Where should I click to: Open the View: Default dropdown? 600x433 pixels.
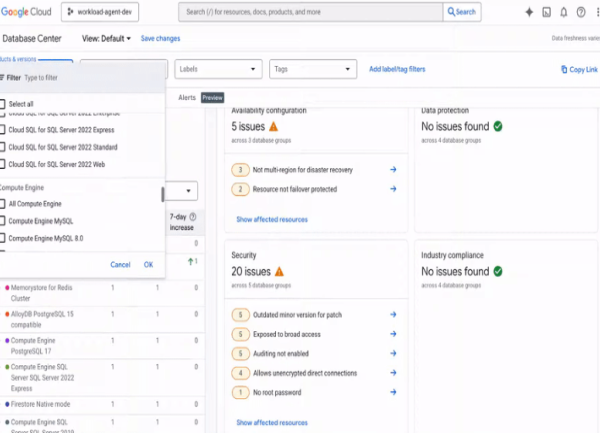[106, 39]
